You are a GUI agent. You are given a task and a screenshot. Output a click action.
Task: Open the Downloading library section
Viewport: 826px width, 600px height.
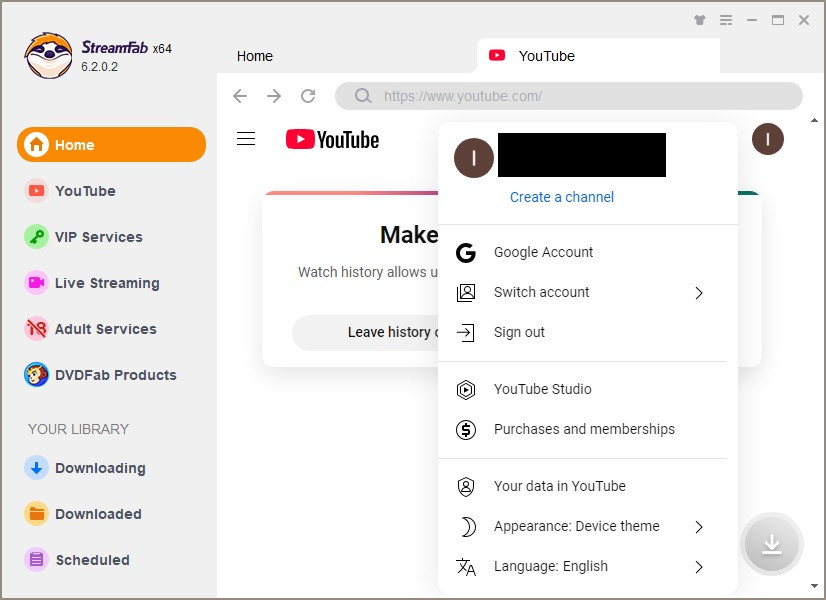100,468
